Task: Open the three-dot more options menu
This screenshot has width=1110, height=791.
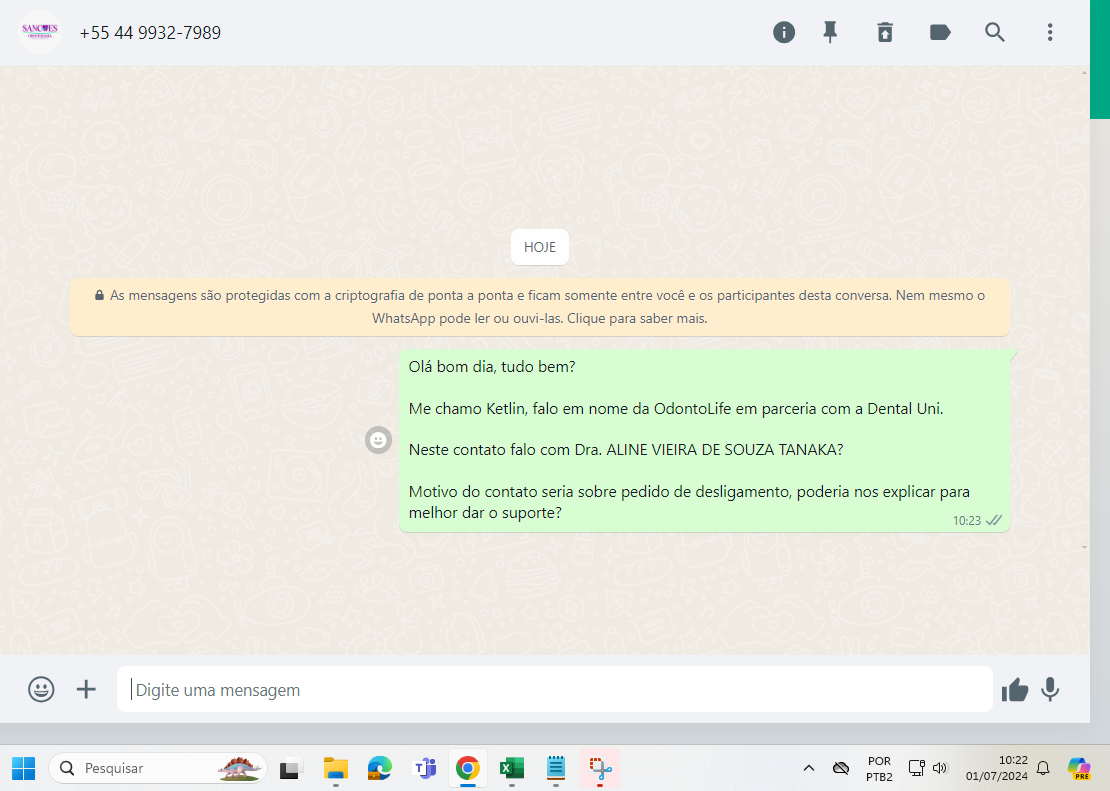Action: [x=1050, y=32]
